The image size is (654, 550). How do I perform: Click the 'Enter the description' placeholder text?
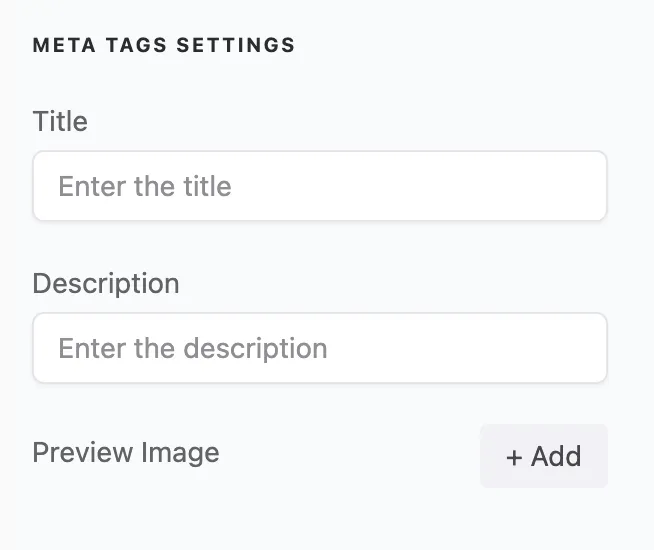[x=193, y=348]
